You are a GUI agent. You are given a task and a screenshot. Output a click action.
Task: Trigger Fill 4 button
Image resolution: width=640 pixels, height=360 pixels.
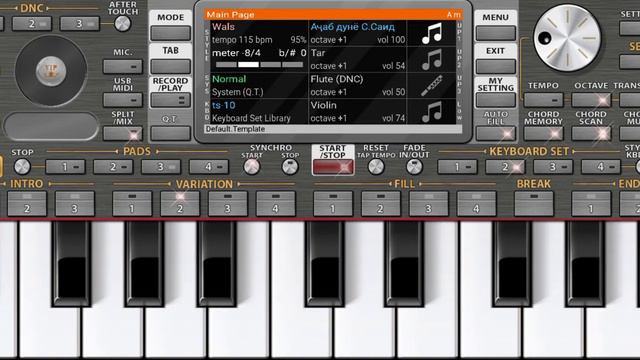click(x=476, y=203)
